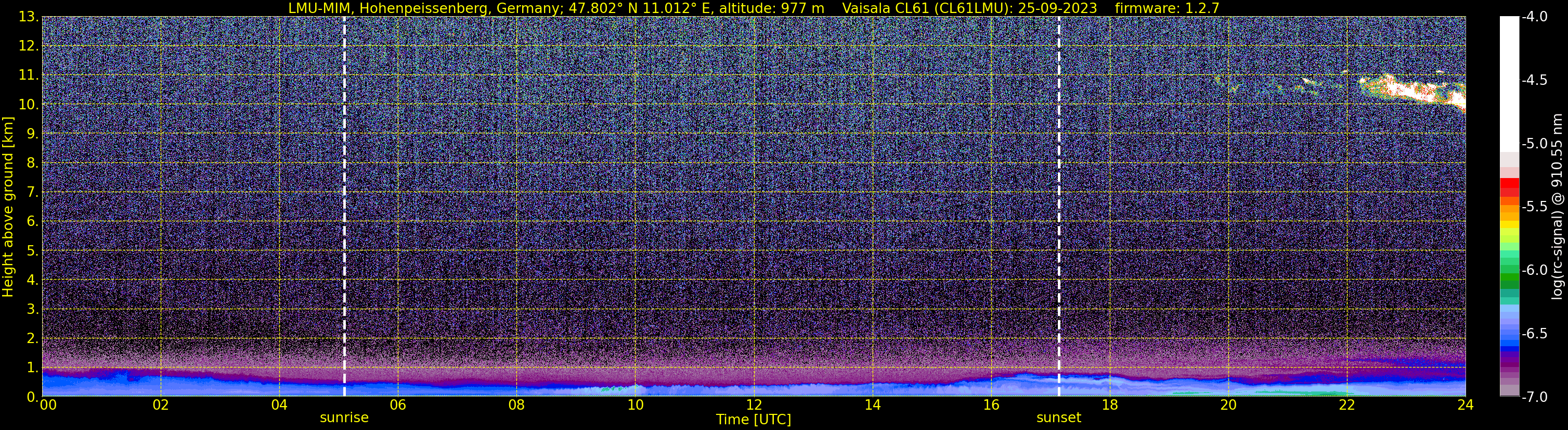This screenshot has height=430, width=1568.
Task: Click the time axis tick '12' under the plot
Action: (754, 406)
